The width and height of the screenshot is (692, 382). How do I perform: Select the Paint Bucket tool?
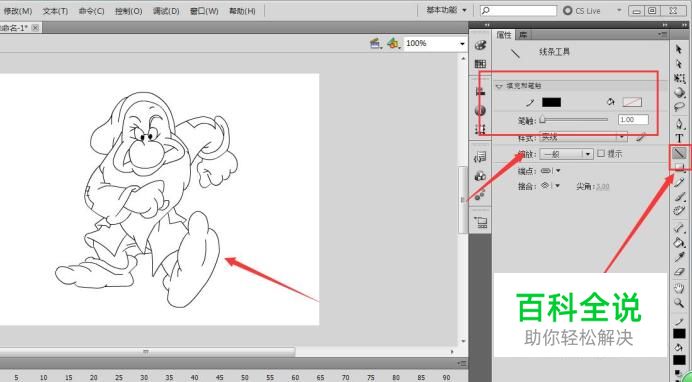679,242
